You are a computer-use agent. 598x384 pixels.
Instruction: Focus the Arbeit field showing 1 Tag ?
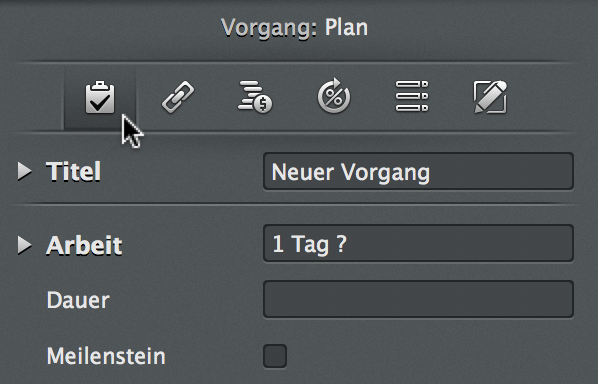(x=418, y=243)
